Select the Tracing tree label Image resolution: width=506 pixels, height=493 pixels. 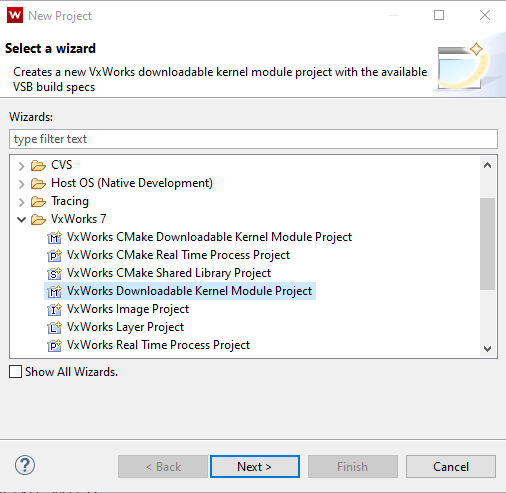click(x=70, y=201)
